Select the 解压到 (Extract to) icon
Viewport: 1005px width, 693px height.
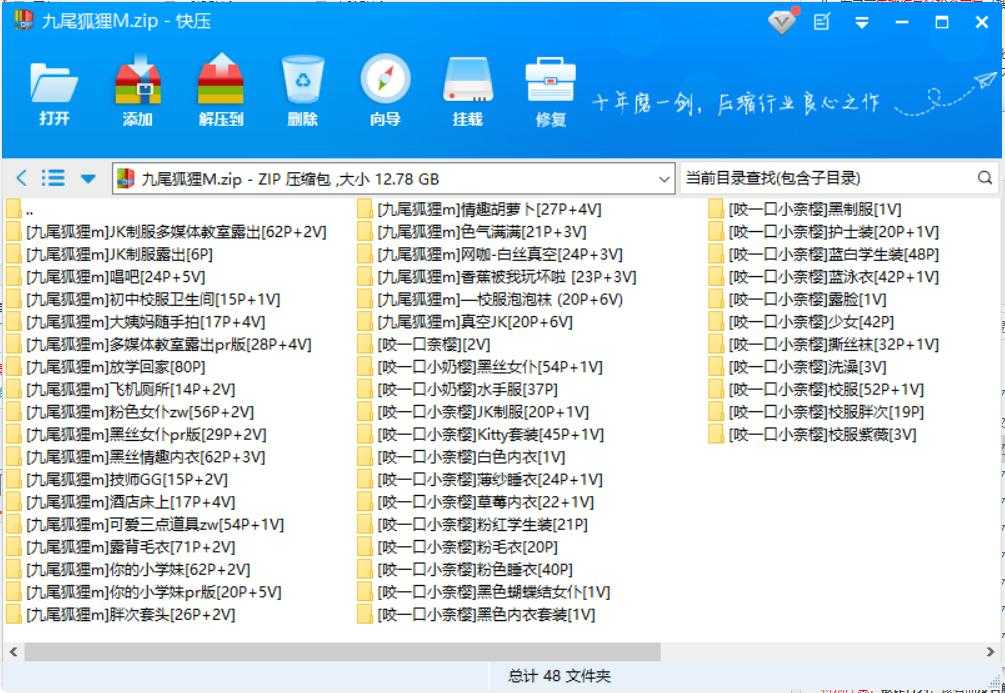[220, 90]
